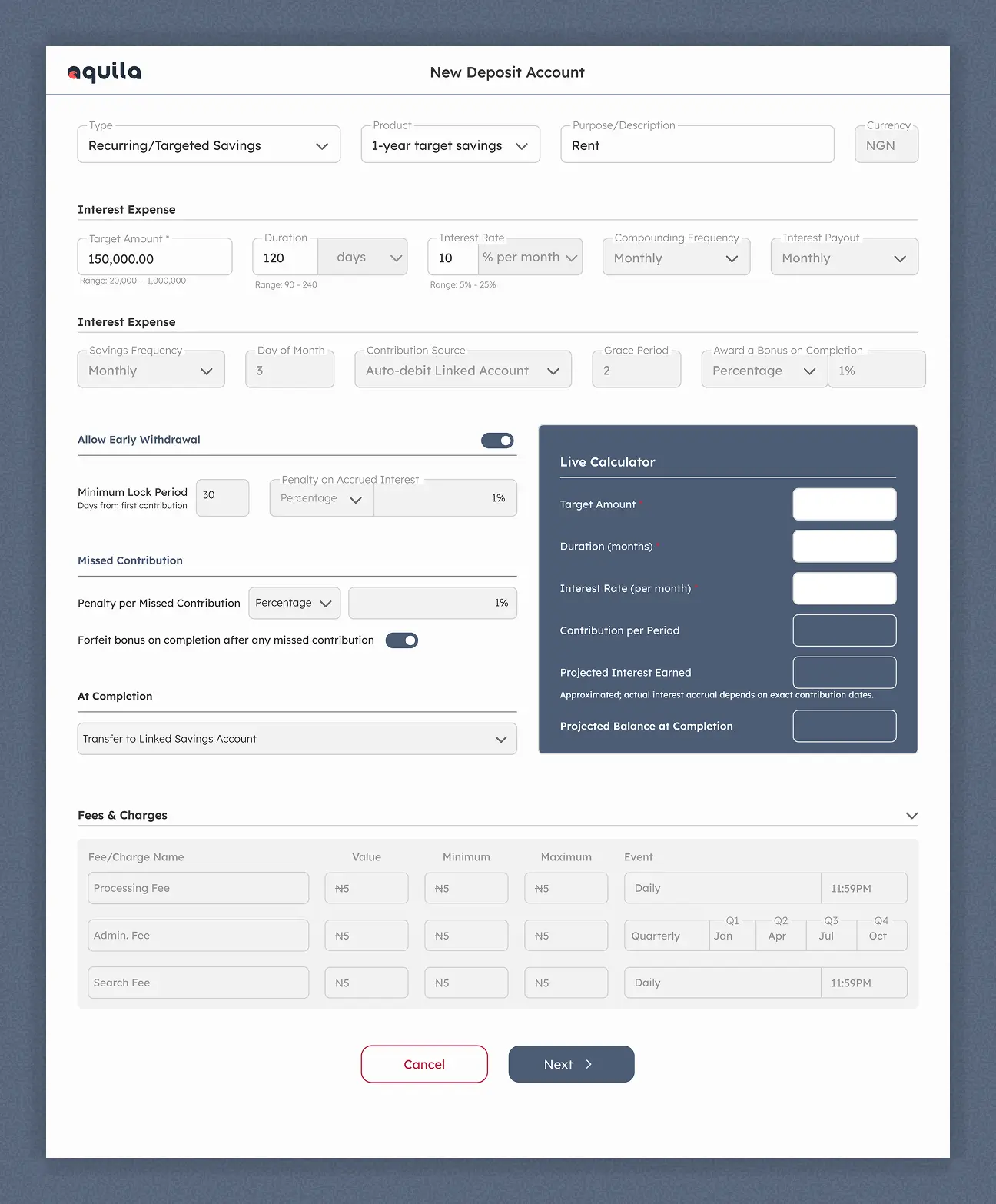Click the Processing Fee Value field
Image resolution: width=996 pixels, height=1204 pixels.
[x=367, y=888]
